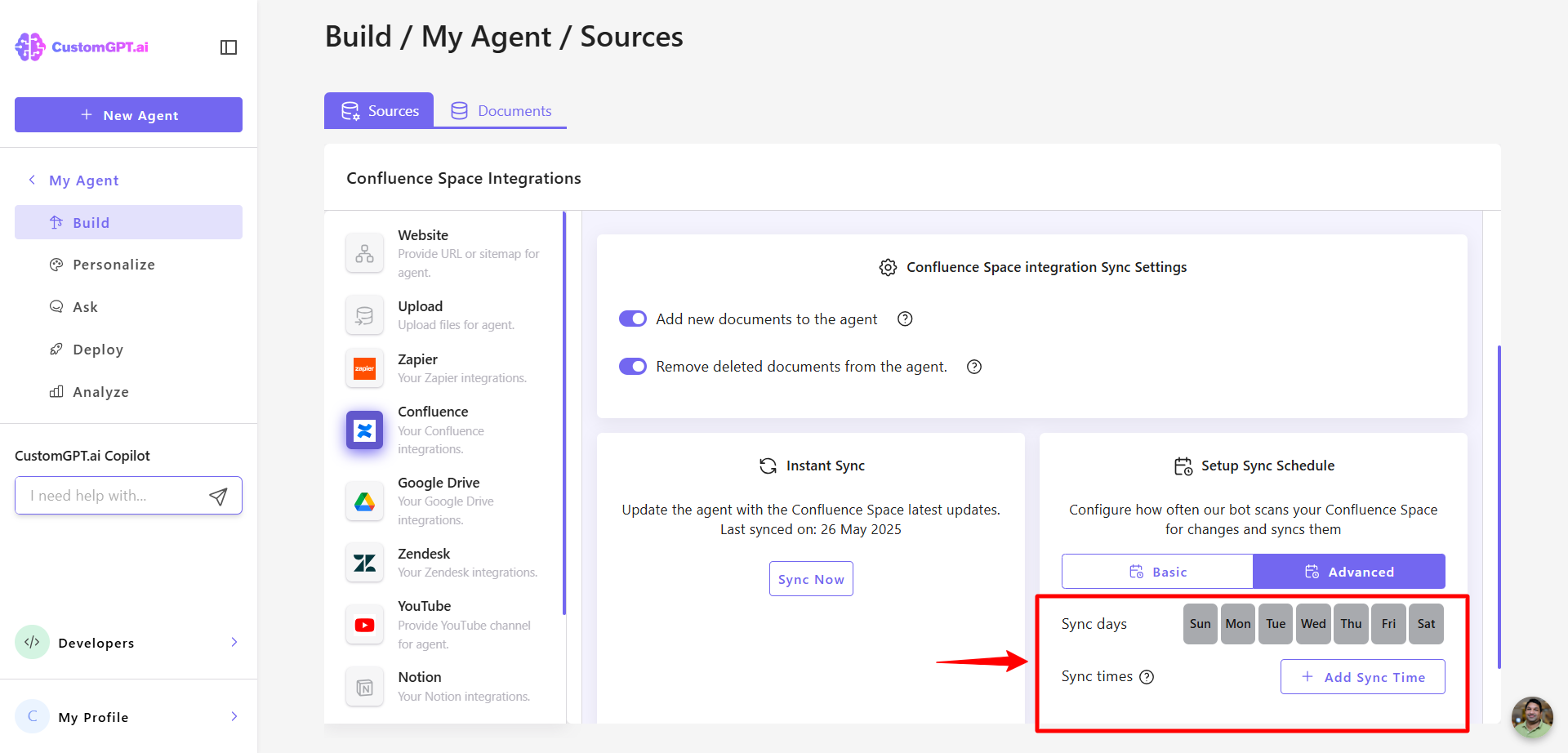Toggle Fri sync day
The width and height of the screenshot is (1568, 753).
click(x=1388, y=624)
